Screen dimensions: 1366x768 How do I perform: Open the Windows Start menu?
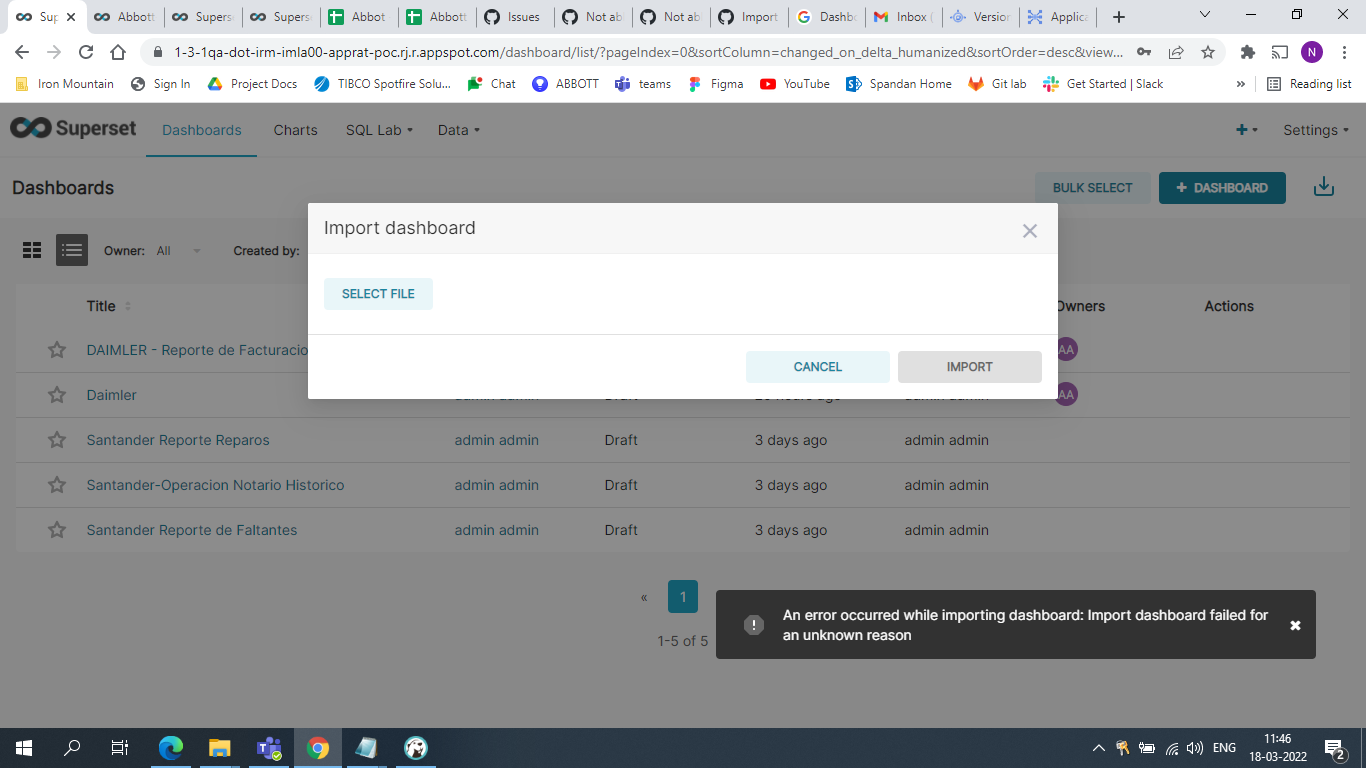click(24, 748)
